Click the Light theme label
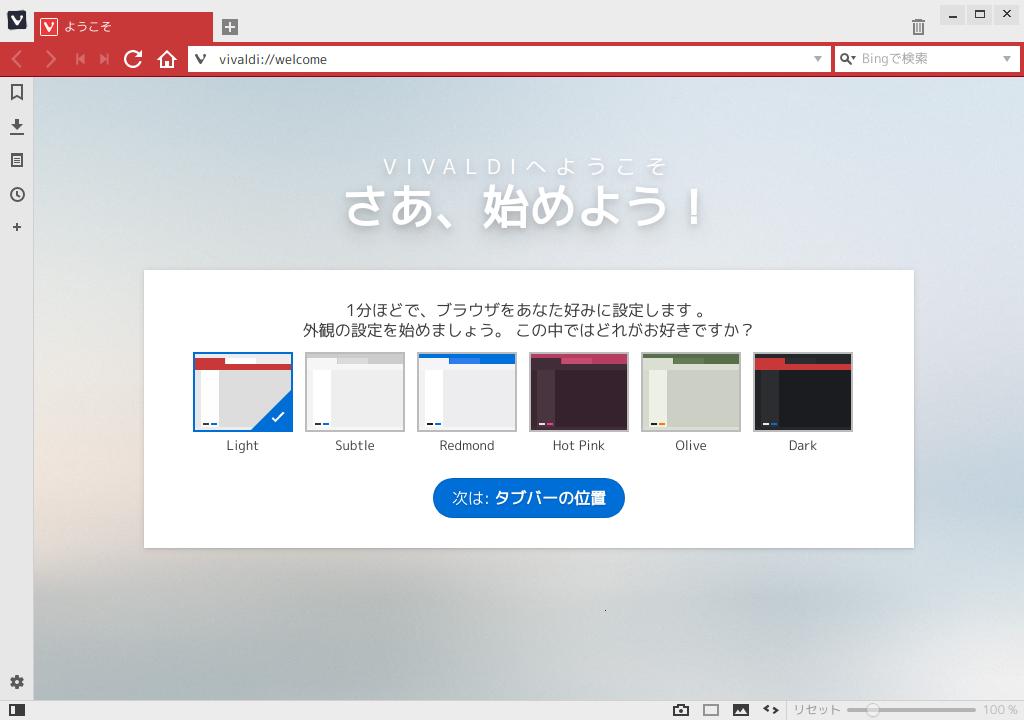Screen dimensions: 1024x720 pos(242,446)
